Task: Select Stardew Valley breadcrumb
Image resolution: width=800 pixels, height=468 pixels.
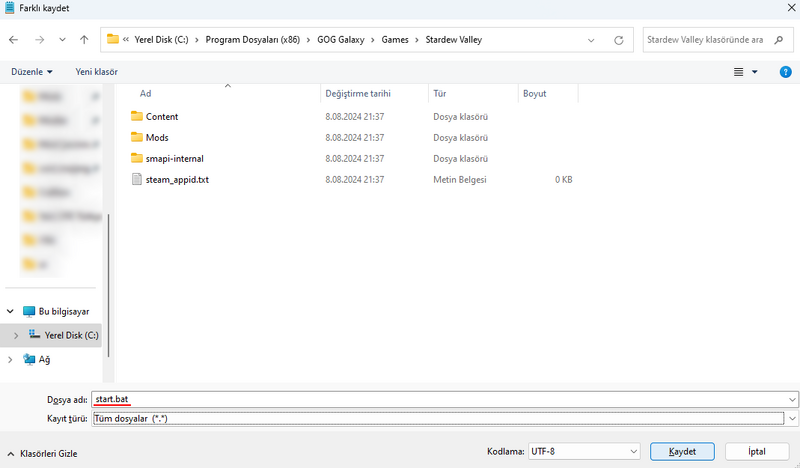Action: 454,40
